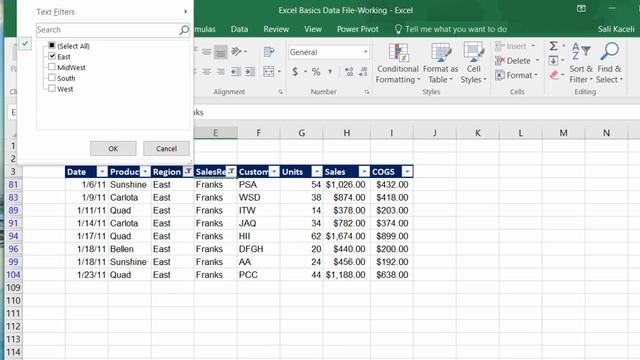Check the West checkbox
This screenshot has width=640, height=360.
[x=52, y=88]
